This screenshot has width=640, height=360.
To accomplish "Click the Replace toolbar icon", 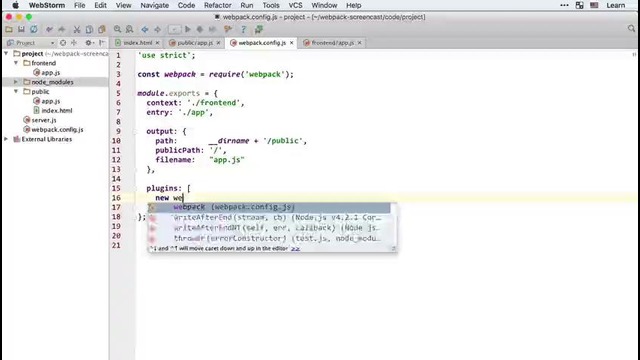I will 130,29.
